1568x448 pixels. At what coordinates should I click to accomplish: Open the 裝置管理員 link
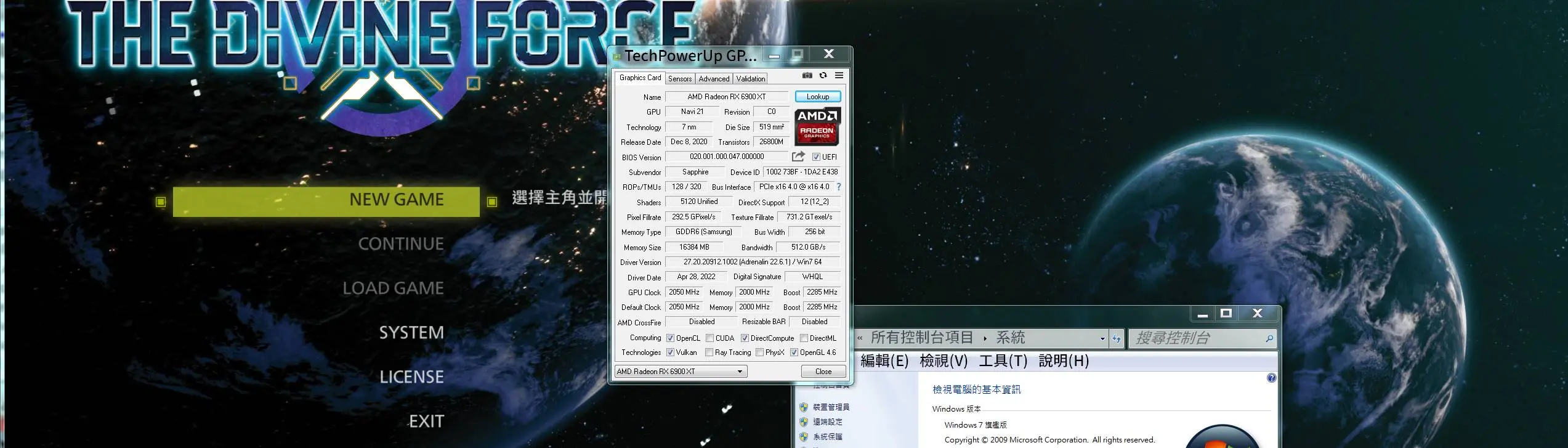coord(831,407)
